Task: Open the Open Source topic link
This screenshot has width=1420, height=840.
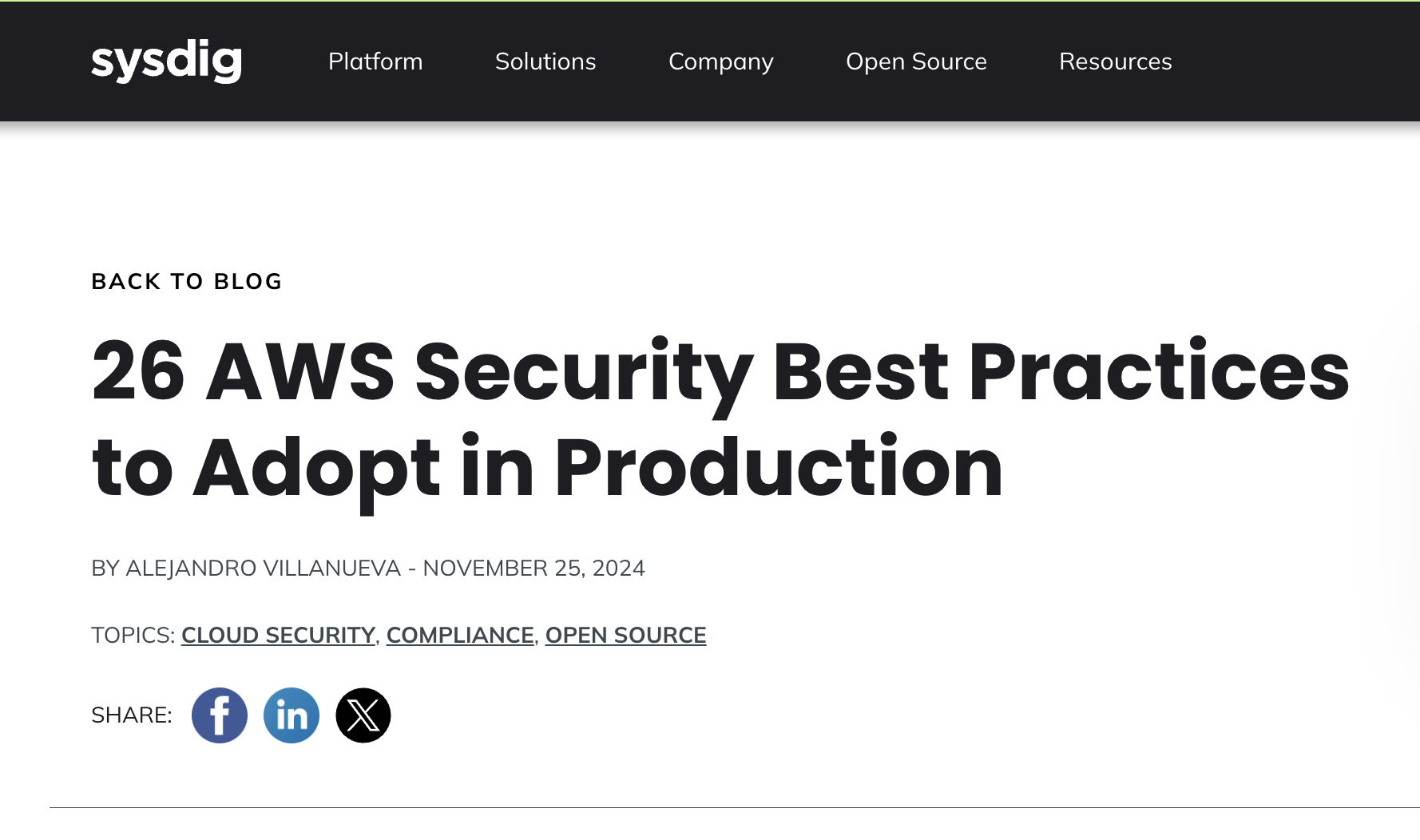Action: [625, 636]
